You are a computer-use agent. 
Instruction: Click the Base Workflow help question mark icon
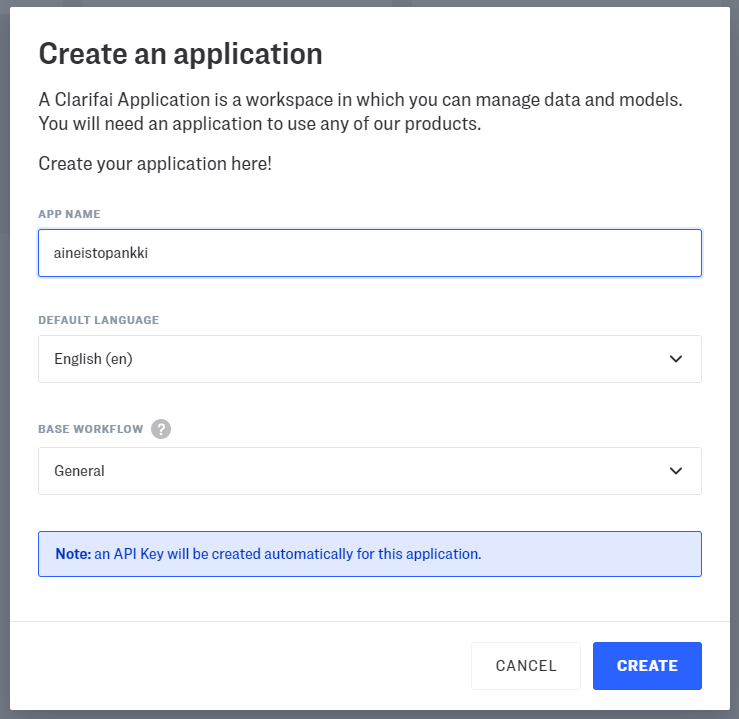click(x=161, y=429)
